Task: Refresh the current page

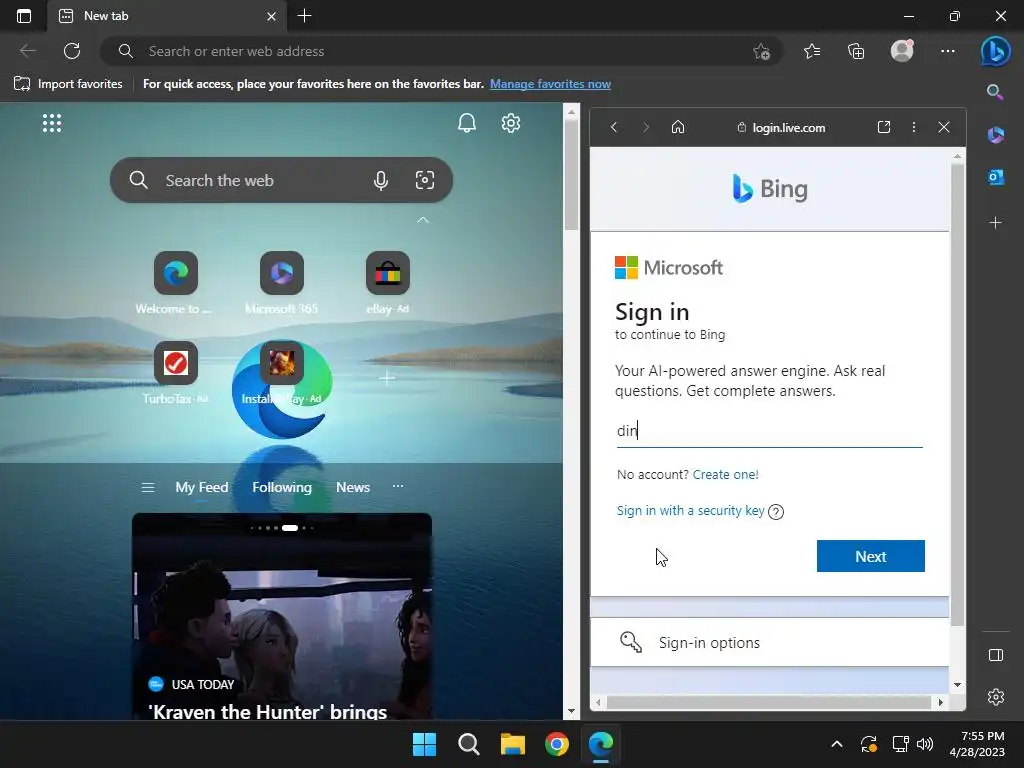Action: [72, 51]
